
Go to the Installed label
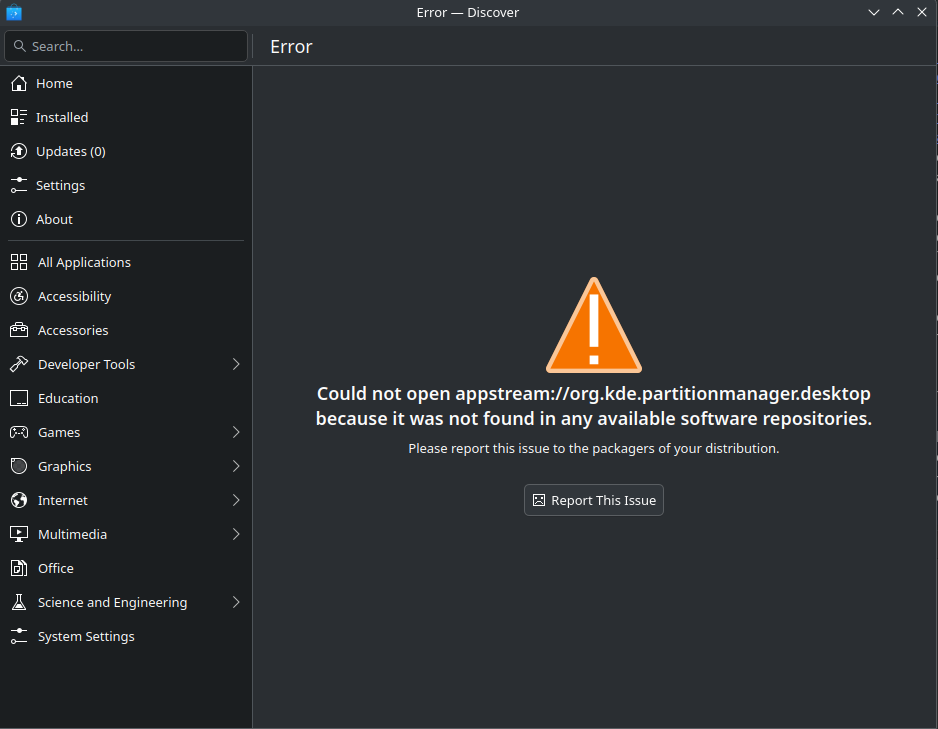coord(62,118)
